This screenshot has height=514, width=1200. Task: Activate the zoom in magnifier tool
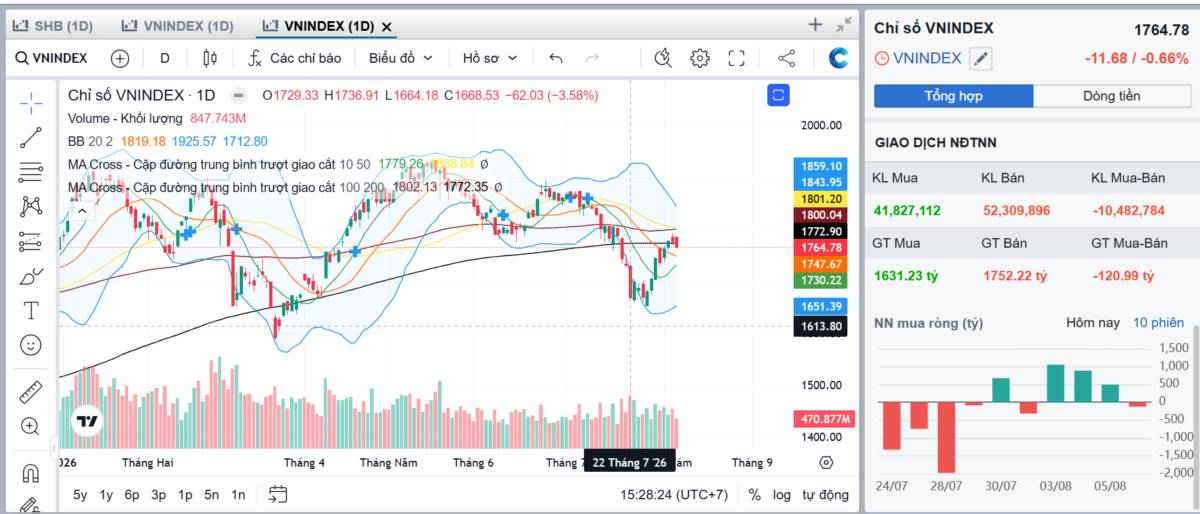[x=31, y=426]
